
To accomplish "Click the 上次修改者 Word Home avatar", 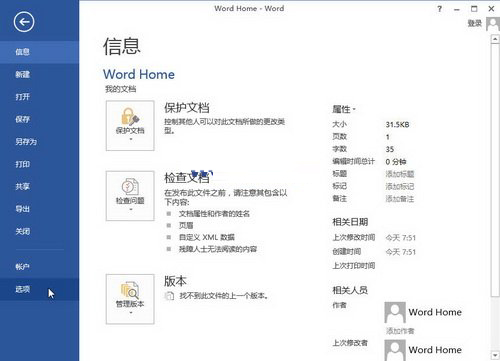I will (395, 350).
